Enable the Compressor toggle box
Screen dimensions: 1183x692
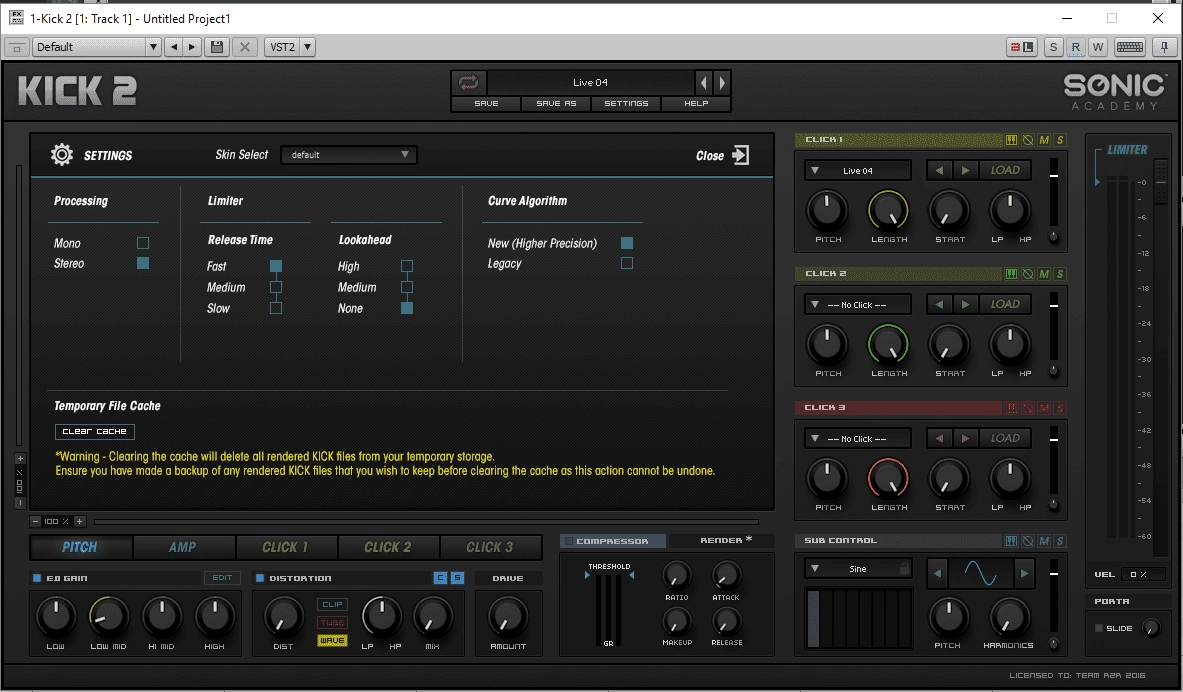coord(569,541)
